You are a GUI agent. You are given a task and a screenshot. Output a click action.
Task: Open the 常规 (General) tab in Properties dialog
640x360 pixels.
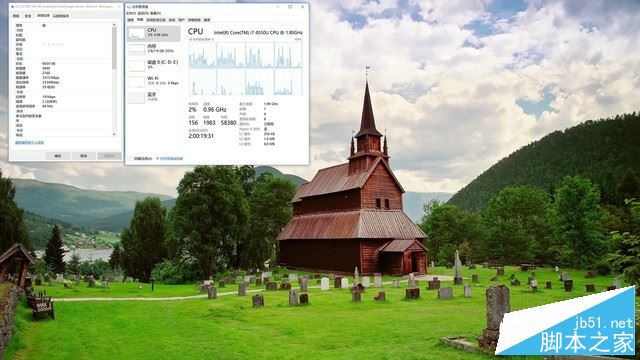tap(16, 16)
